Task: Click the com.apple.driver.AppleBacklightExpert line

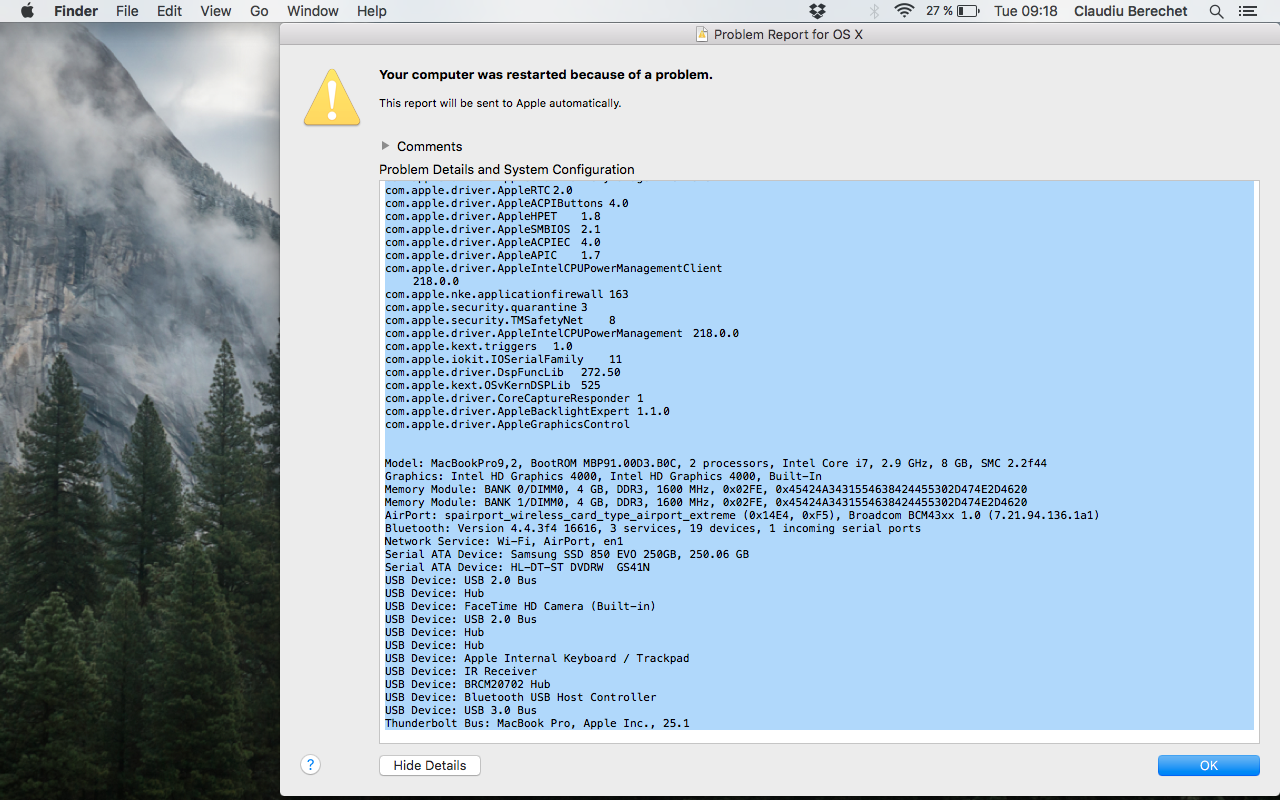Action: (527, 411)
